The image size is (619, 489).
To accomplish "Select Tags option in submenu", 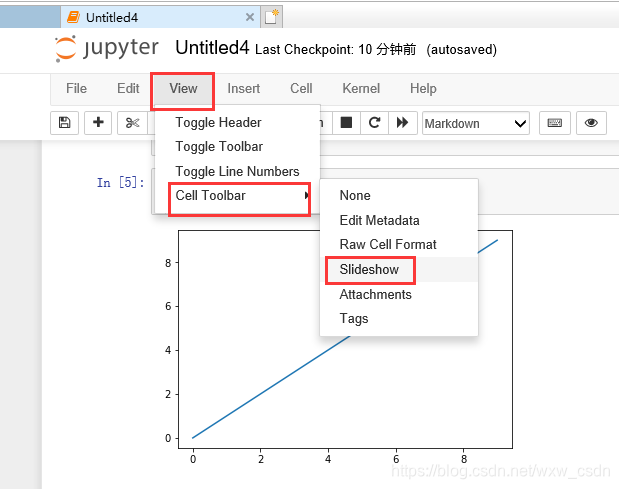I will (399, 319).
